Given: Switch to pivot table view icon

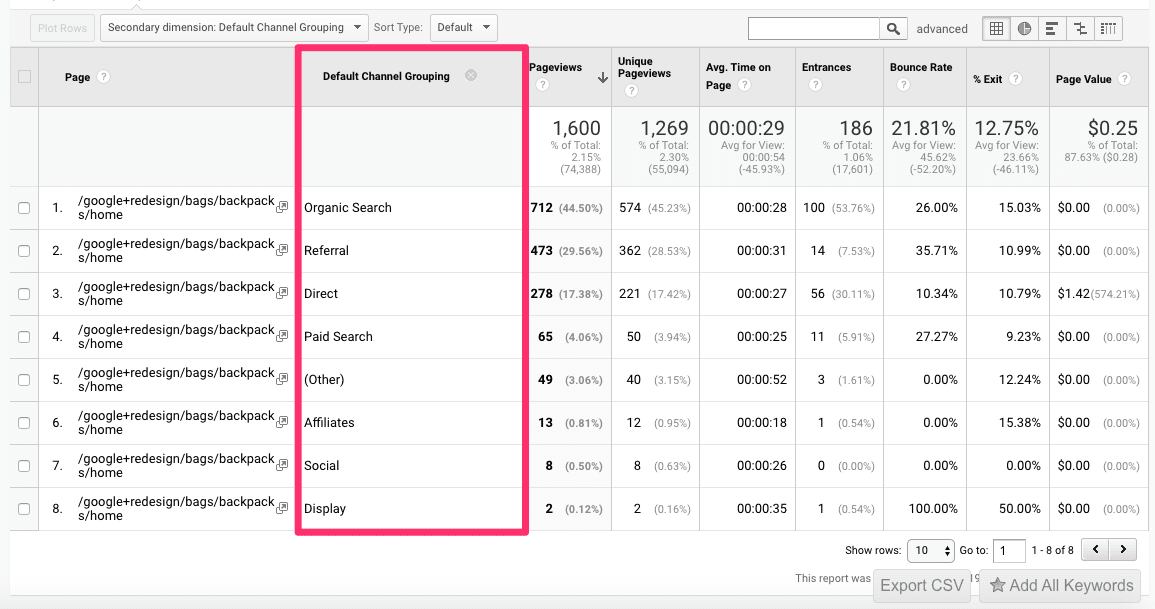Looking at the screenshot, I should 1108,29.
